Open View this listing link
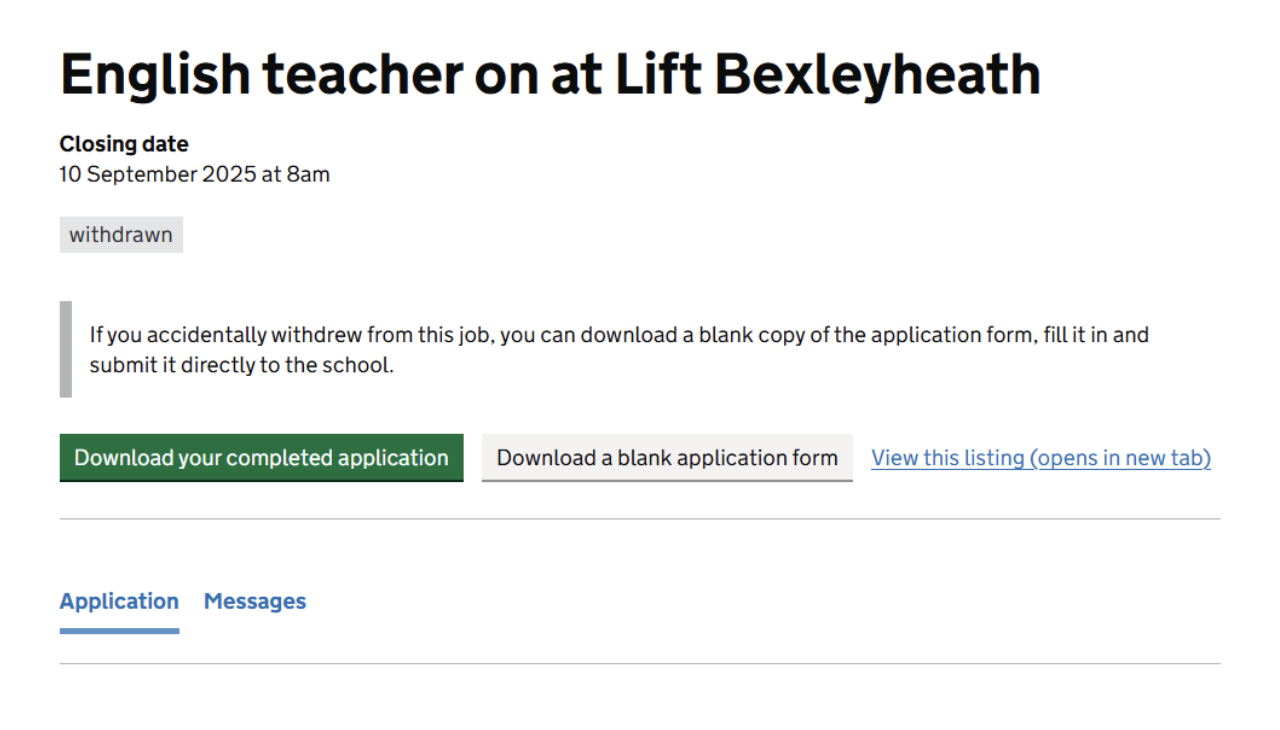This screenshot has width=1280, height=730. coord(1040,458)
